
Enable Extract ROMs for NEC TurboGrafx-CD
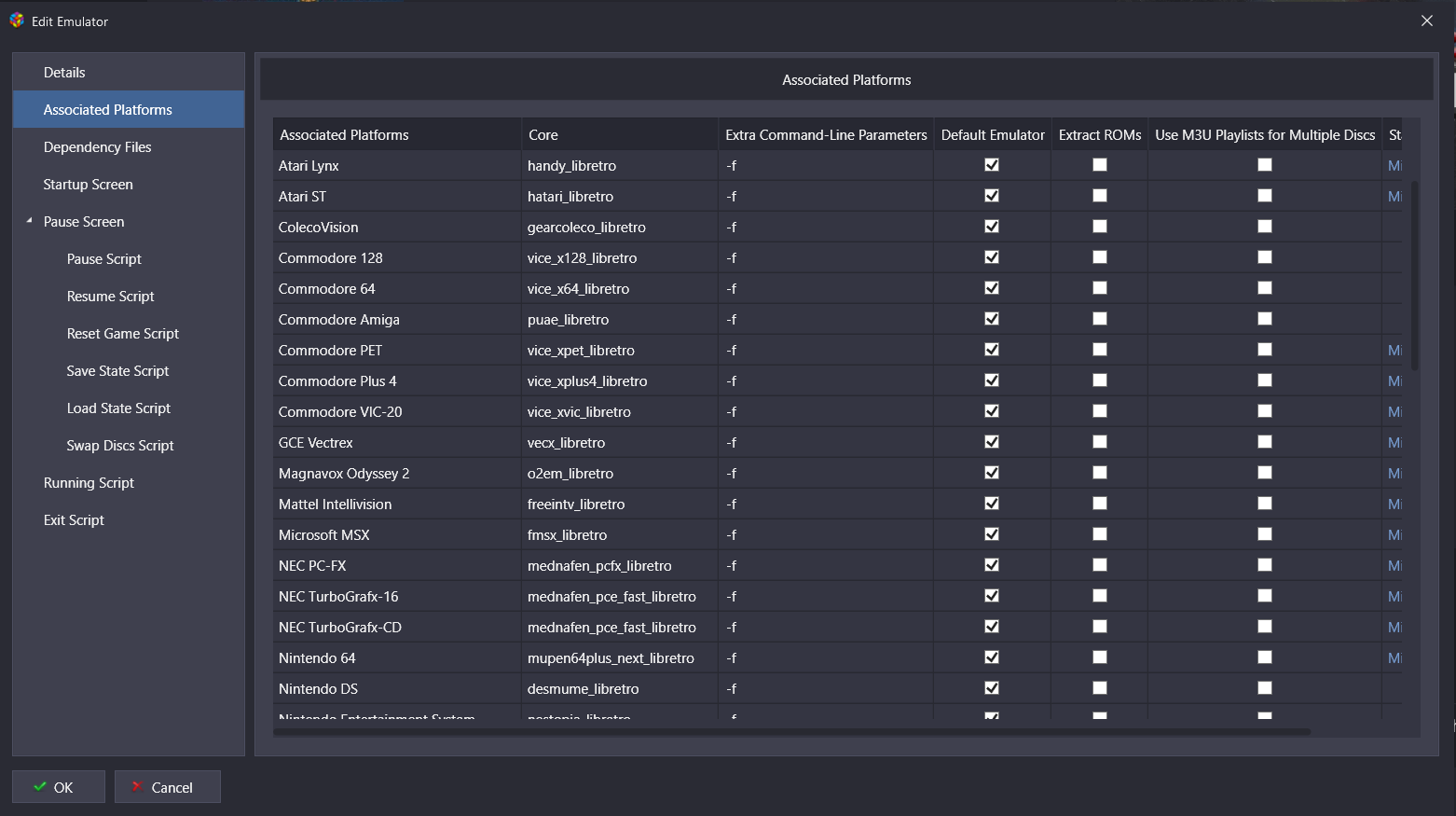click(x=1100, y=627)
